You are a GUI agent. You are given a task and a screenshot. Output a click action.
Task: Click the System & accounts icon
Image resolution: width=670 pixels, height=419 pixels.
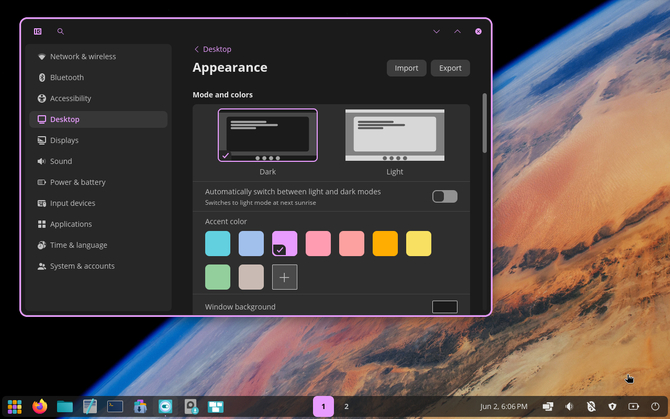pos(41,266)
